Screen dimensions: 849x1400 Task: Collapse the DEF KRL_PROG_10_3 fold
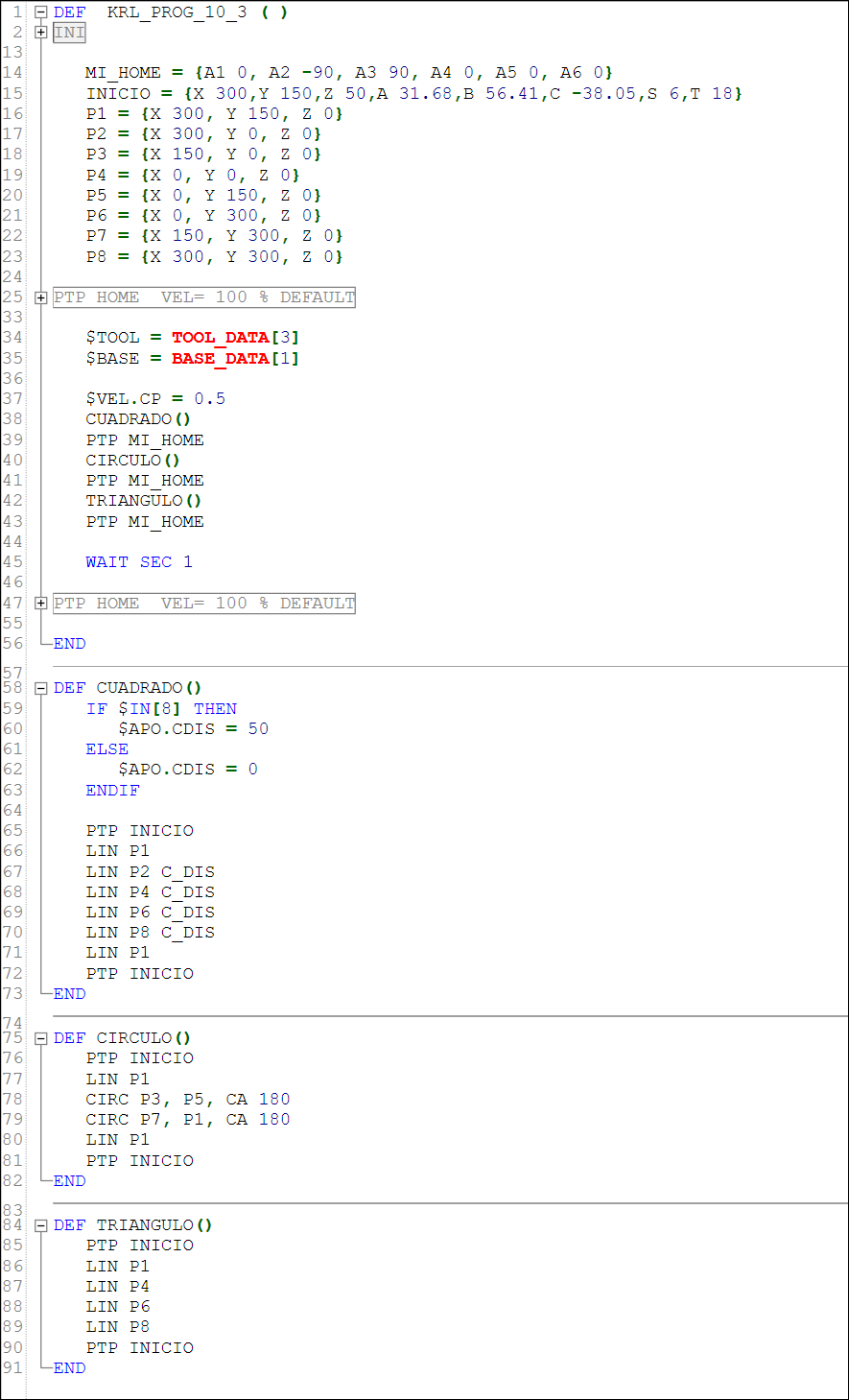pyautogui.click(x=41, y=12)
